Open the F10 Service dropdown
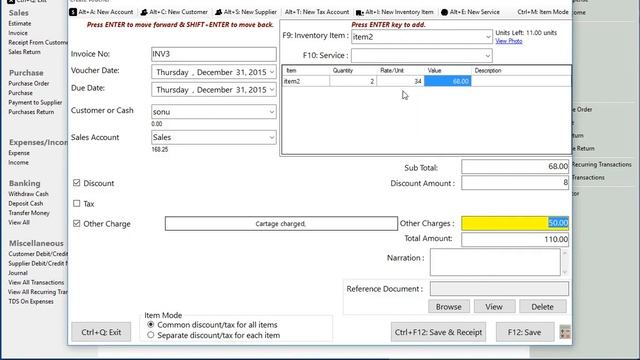The height and width of the screenshot is (360, 640). pos(488,56)
